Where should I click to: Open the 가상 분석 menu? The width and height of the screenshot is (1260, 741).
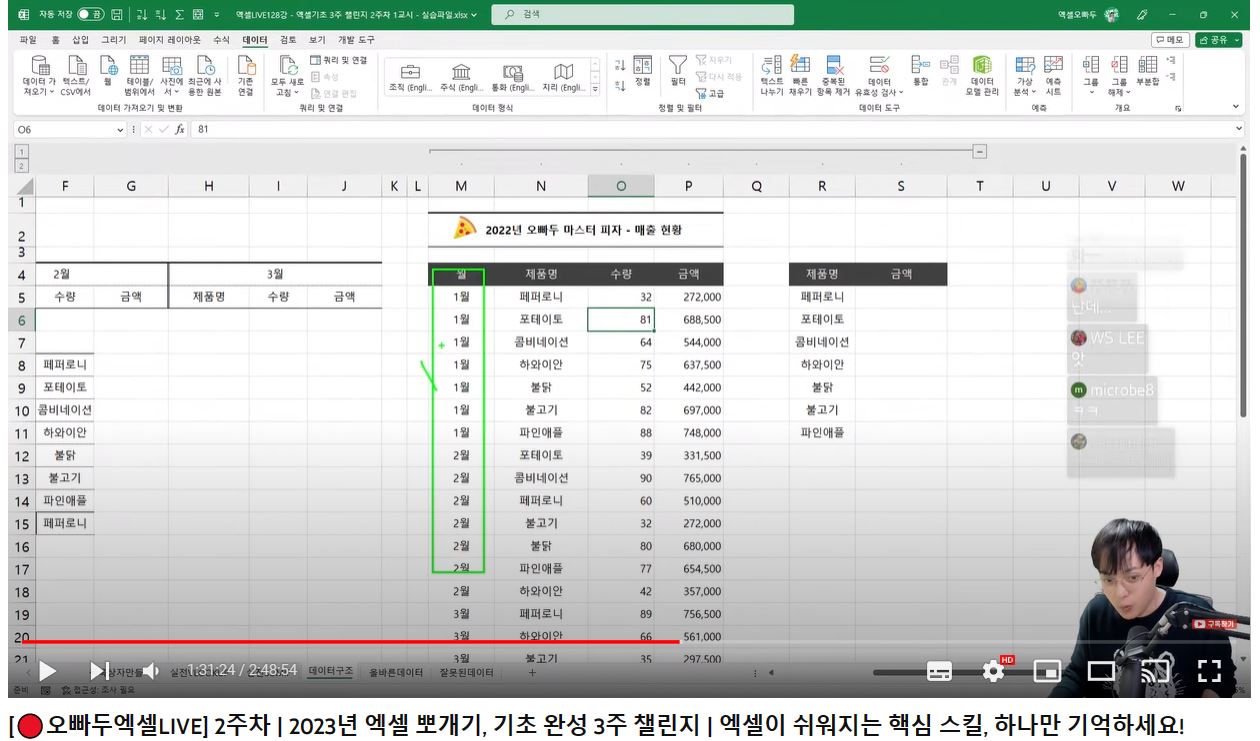click(x=1025, y=75)
